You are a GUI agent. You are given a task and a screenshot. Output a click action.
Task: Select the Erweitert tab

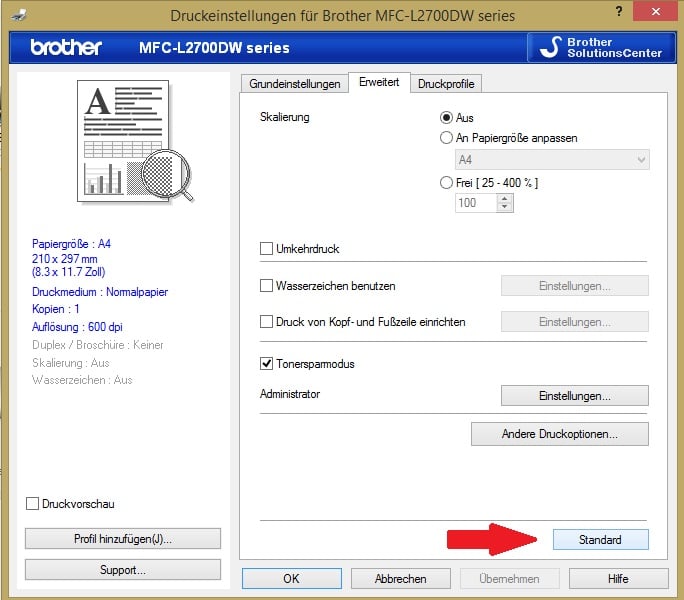tap(379, 83)
